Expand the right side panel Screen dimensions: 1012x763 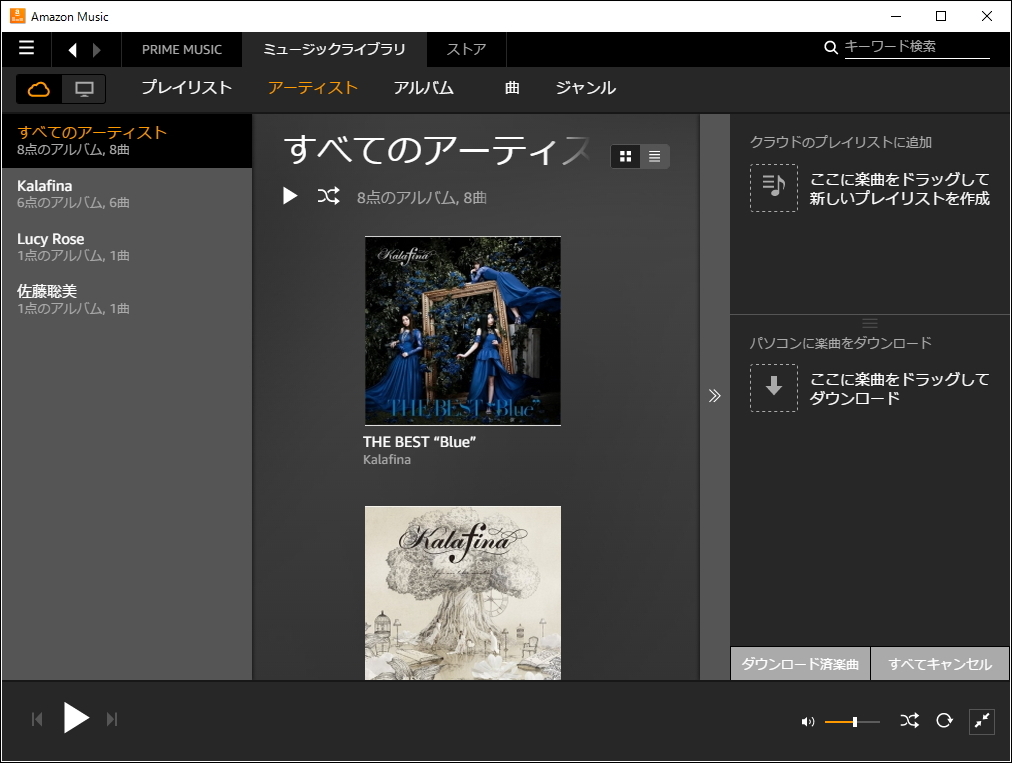coord(714,396)
